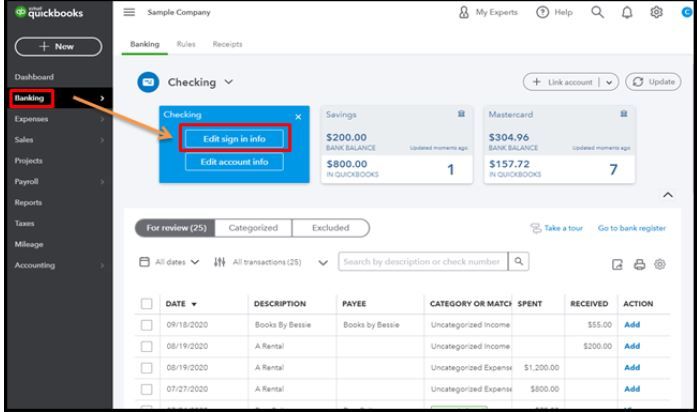
Task: Expand the Accounting sidebar chevron
Action: coord(102,265)
